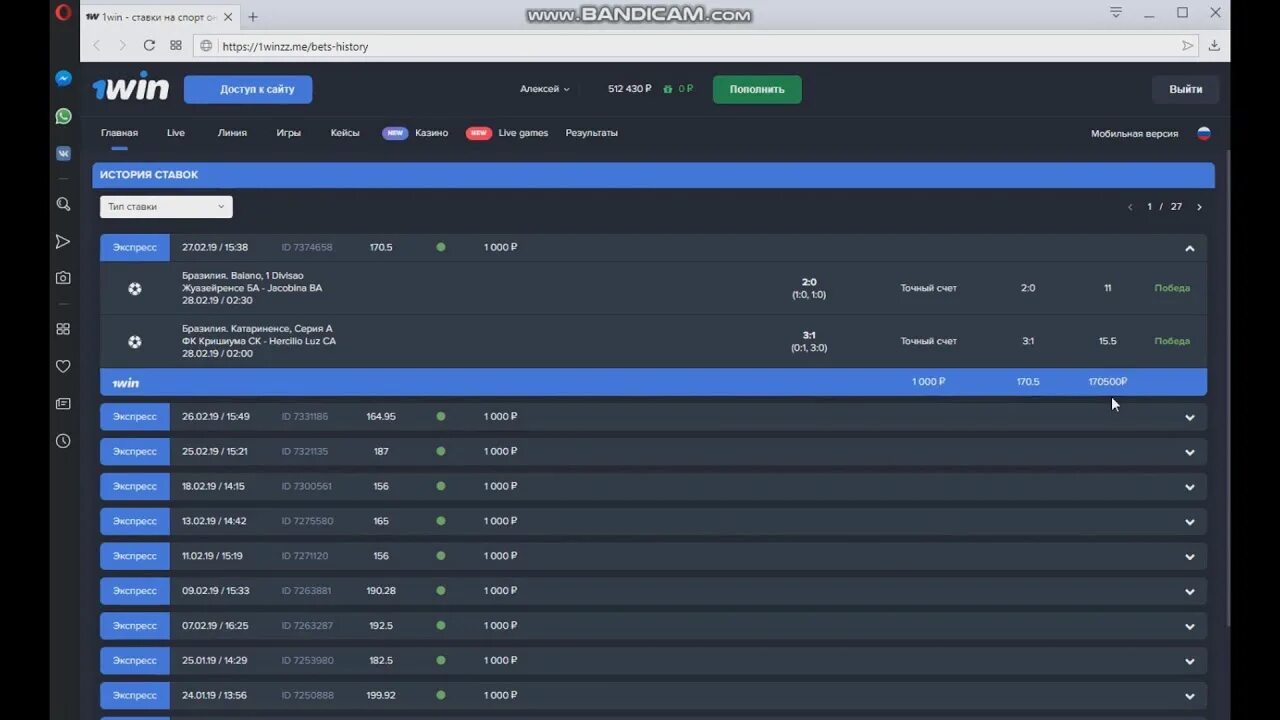Click payout value 170500₽
The height and width of the screenshot is (720, 1280).
coord(1107,382)
